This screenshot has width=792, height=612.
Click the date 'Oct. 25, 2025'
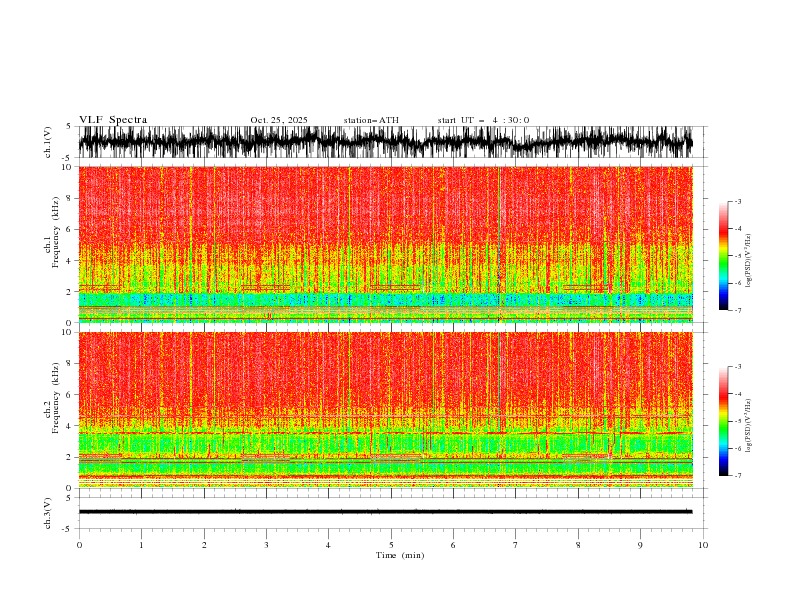279,120
